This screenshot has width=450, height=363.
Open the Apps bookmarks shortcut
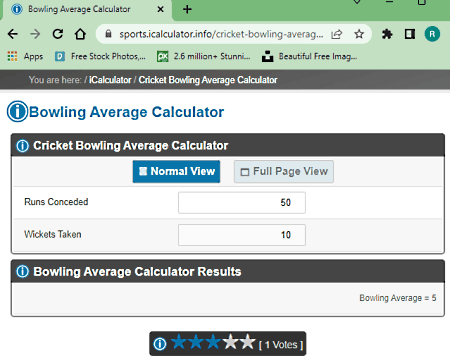tap(25, 56)
